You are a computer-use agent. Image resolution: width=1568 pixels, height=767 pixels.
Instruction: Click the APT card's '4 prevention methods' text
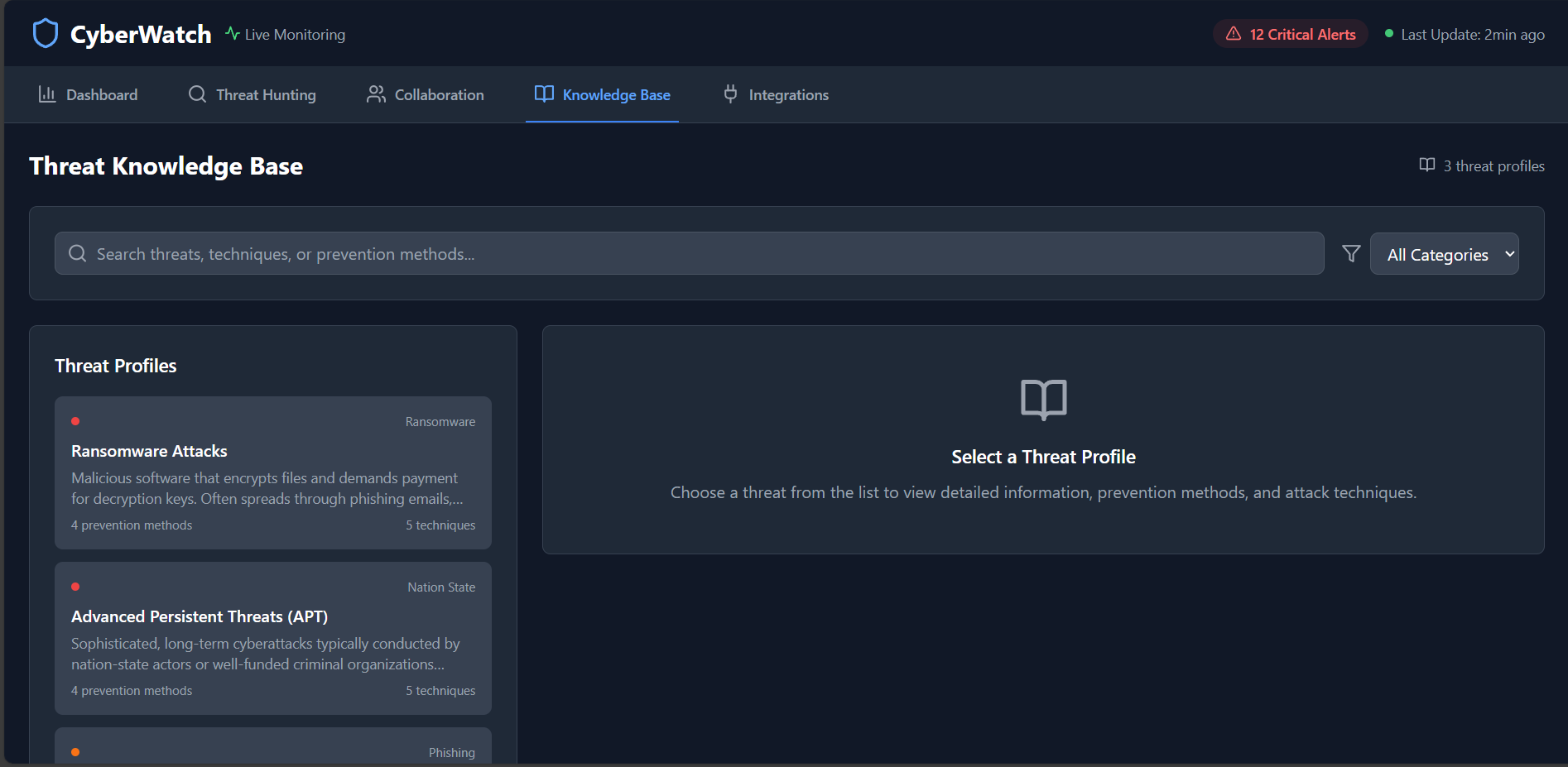(132, 691)
